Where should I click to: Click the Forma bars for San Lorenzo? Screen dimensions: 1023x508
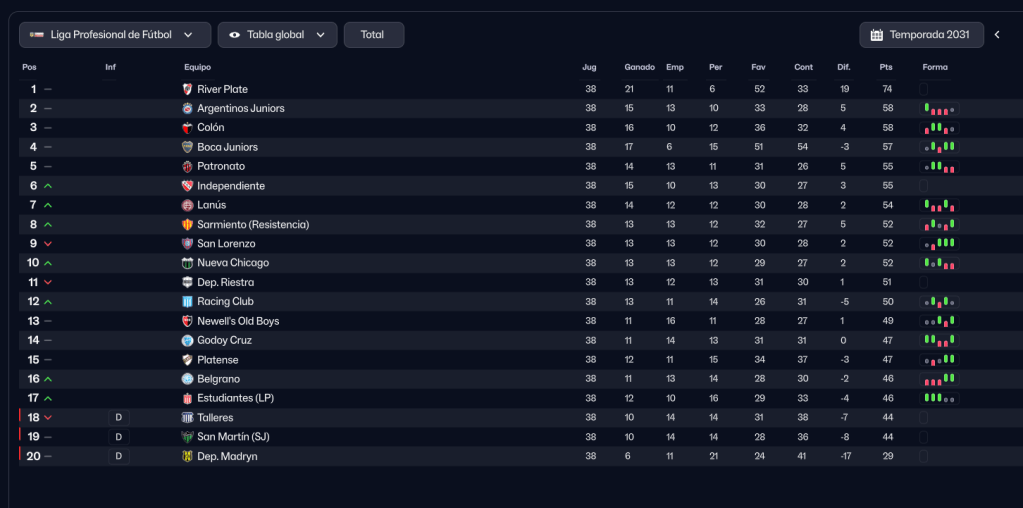point(940,243)
